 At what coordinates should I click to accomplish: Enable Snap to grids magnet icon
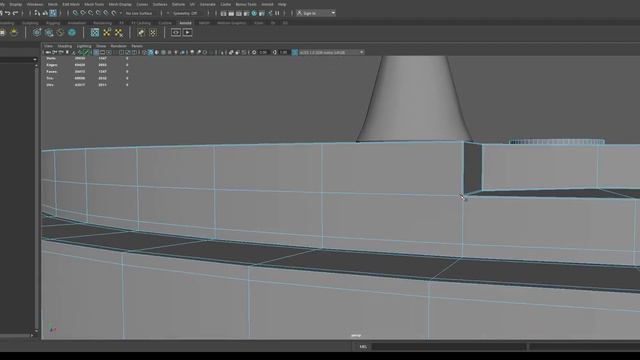coord(75,13)
